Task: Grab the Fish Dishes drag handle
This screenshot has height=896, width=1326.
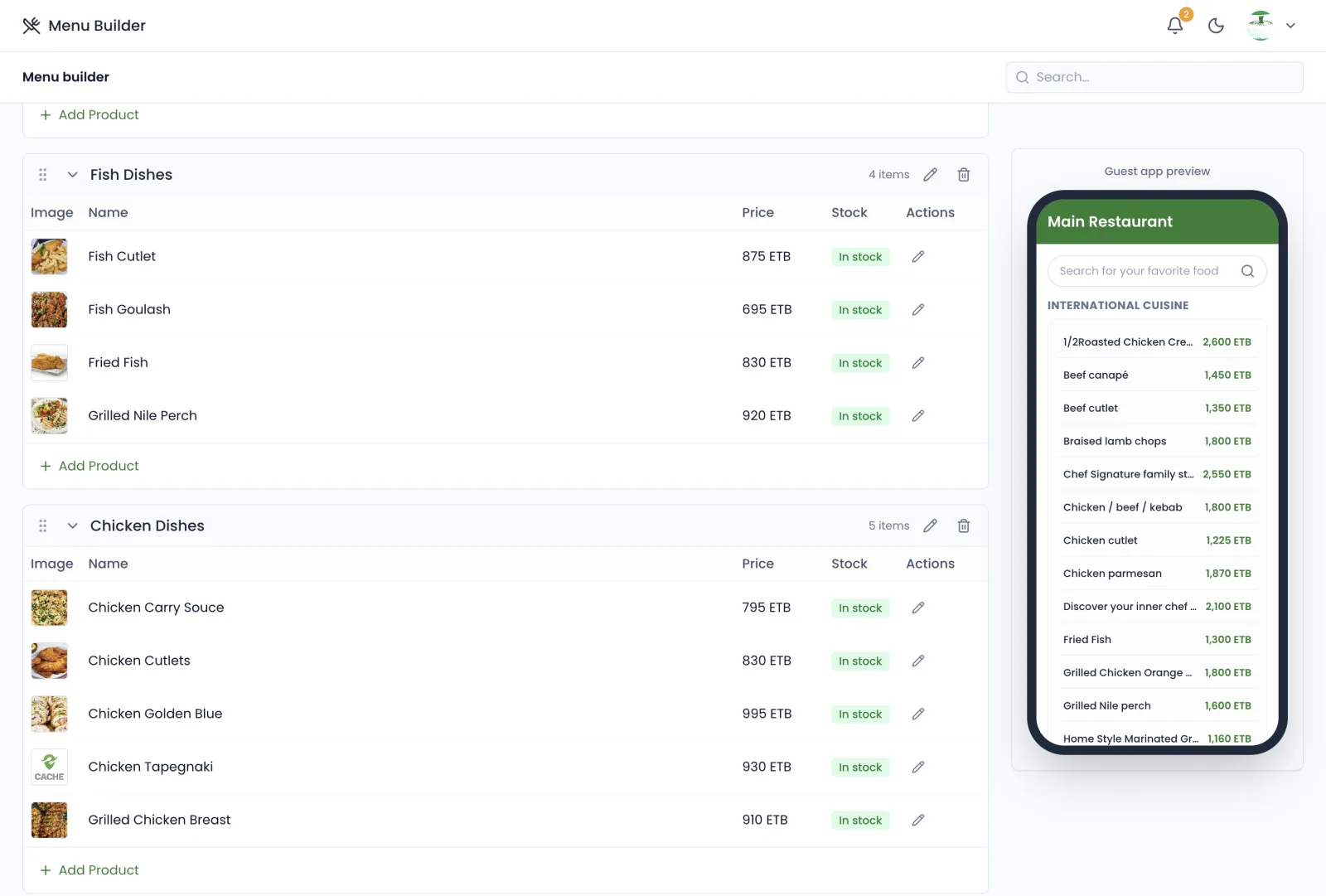Action: [43, 175]
